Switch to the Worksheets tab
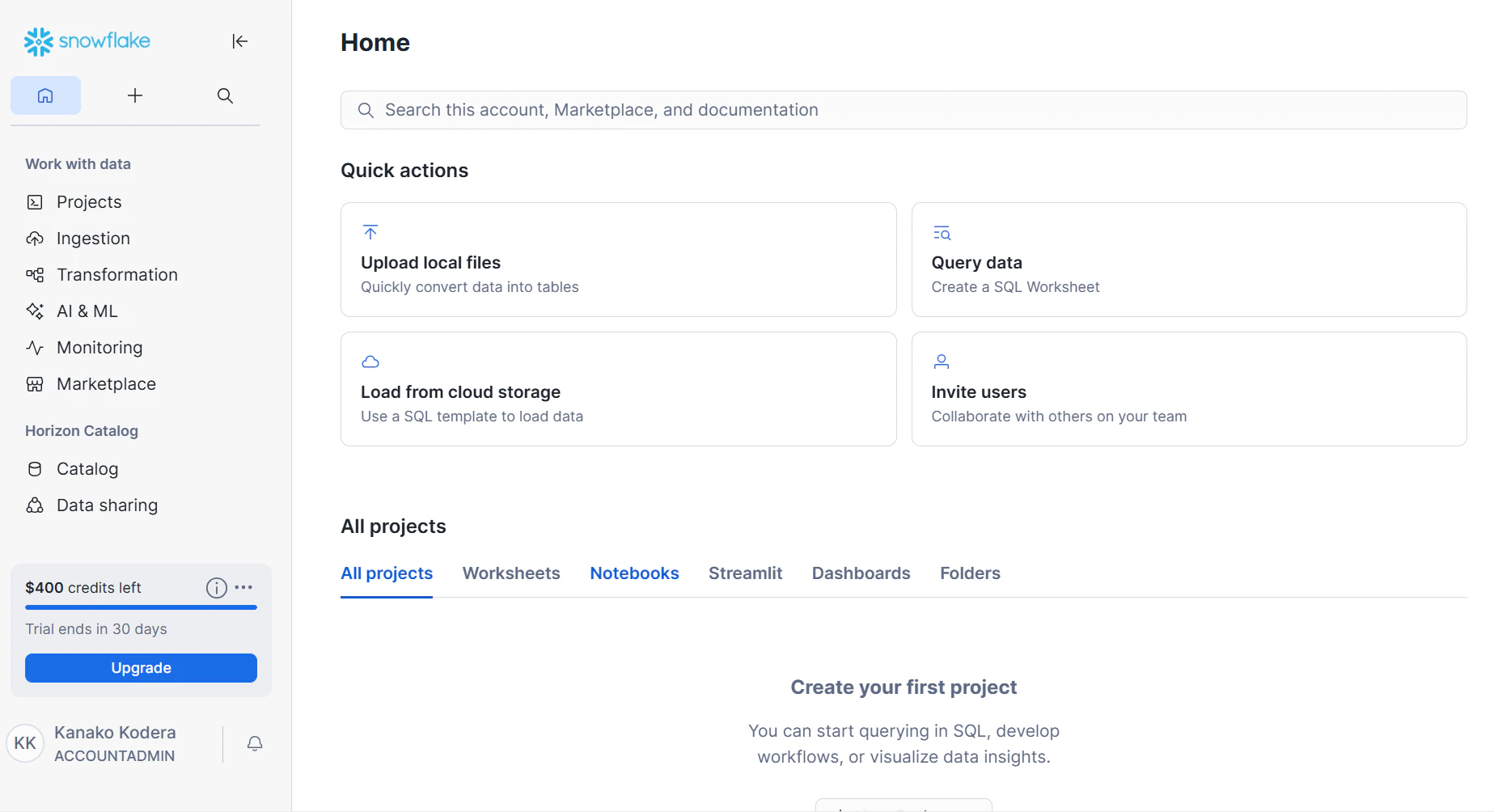 (x=511, y=573)
